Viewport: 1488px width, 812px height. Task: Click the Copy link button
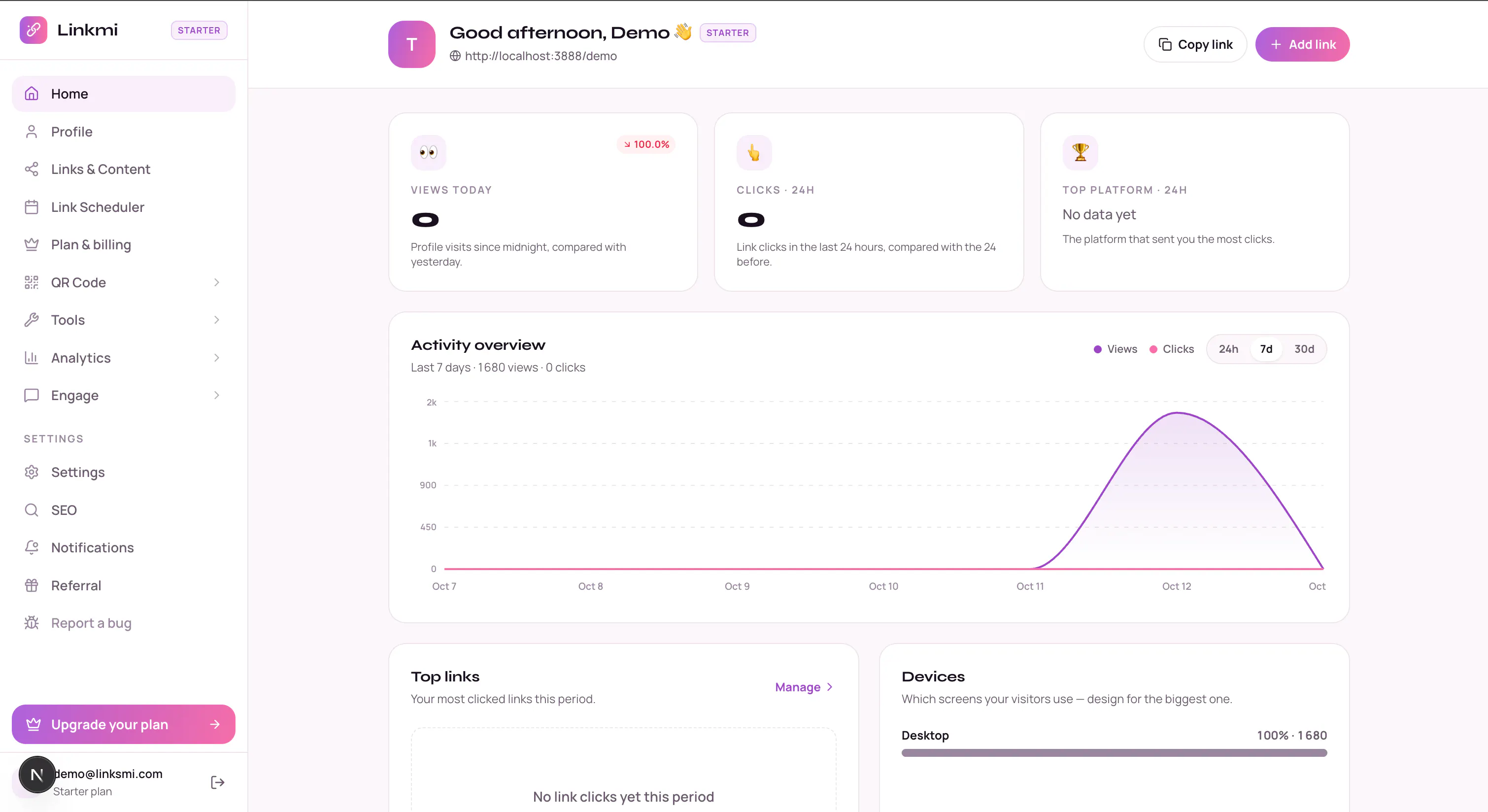(1195, 44)
